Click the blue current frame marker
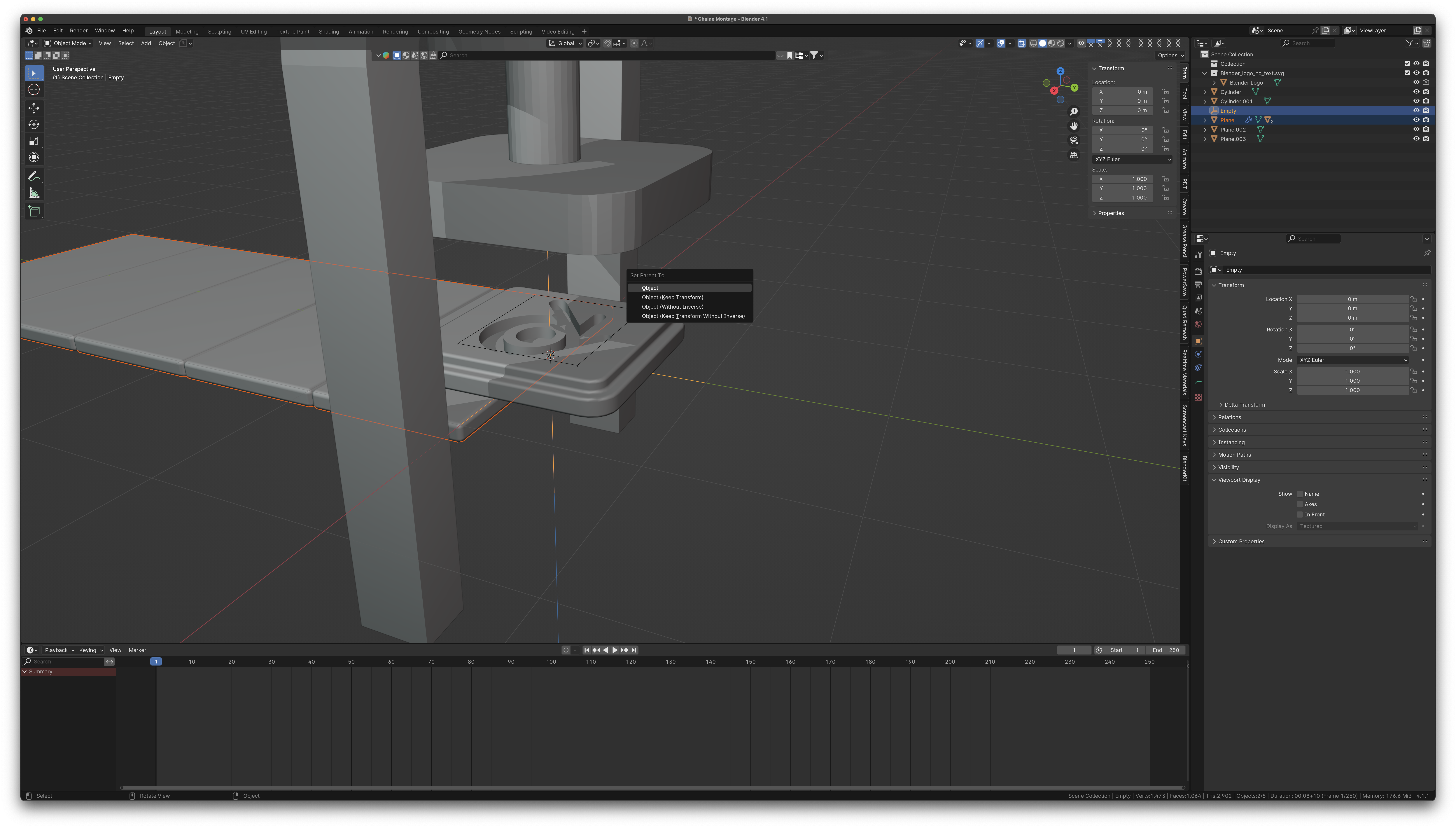This screenshot has height=828, width=1456. coord(156,661)
